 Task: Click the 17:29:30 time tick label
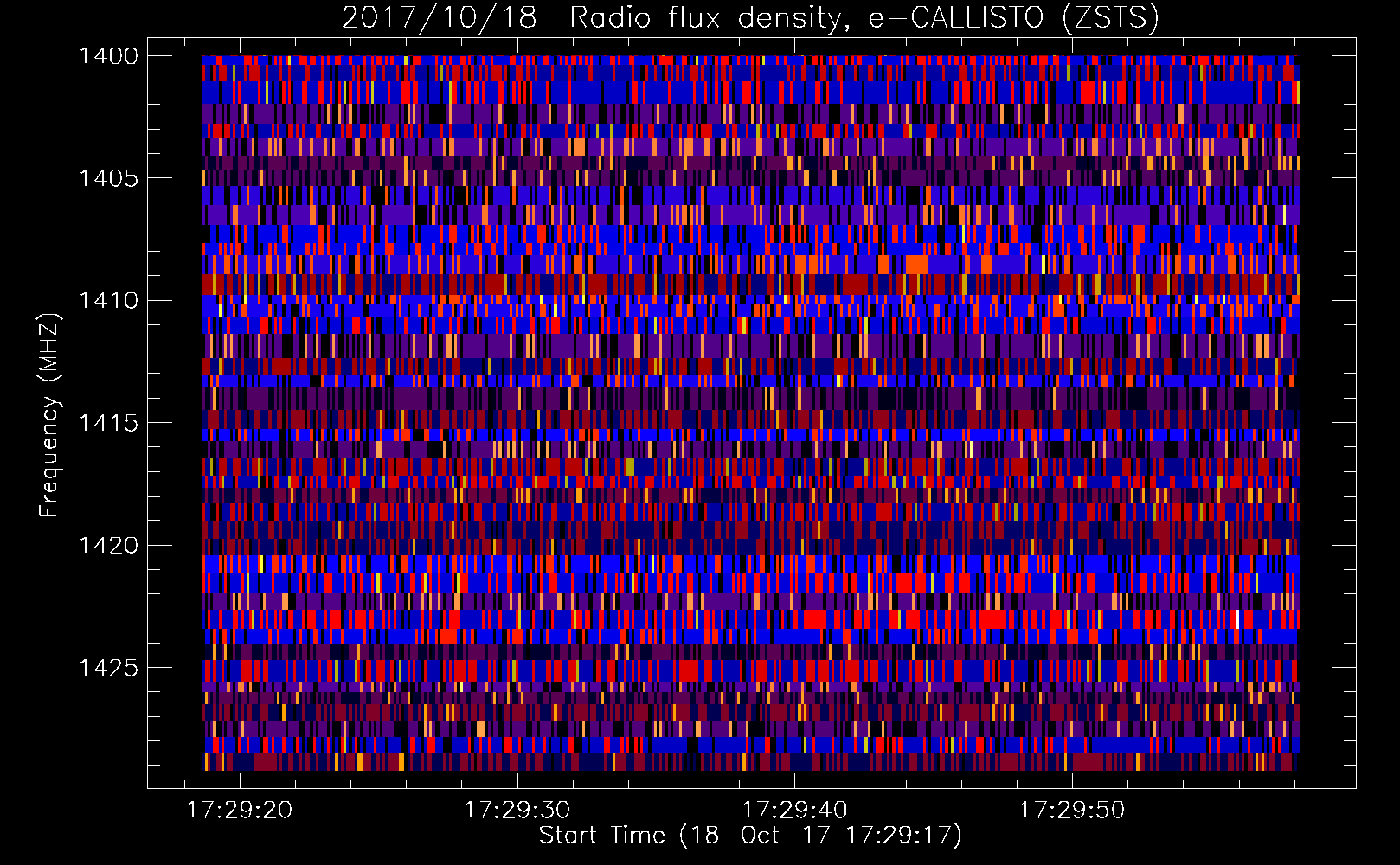click(517, 811)
